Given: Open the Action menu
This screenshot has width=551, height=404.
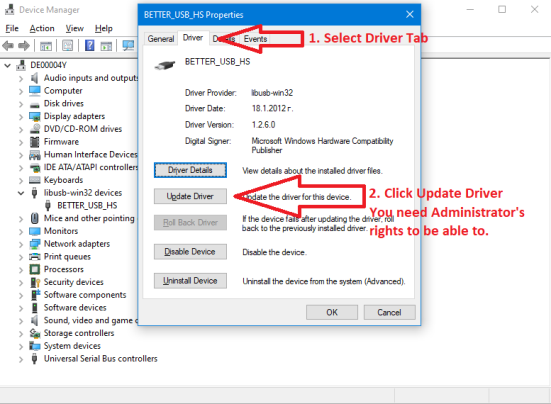Looking at the screenshot, I should (42, 28).
